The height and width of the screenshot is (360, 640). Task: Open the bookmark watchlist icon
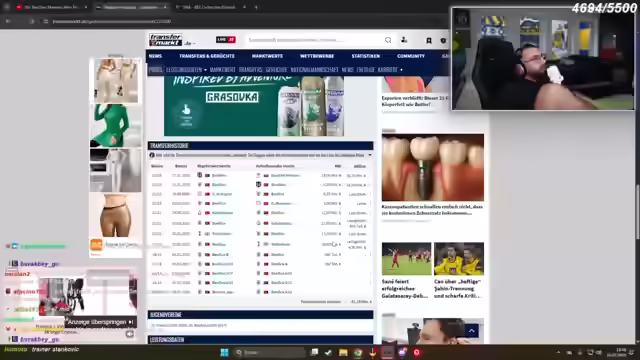[429, 40]
